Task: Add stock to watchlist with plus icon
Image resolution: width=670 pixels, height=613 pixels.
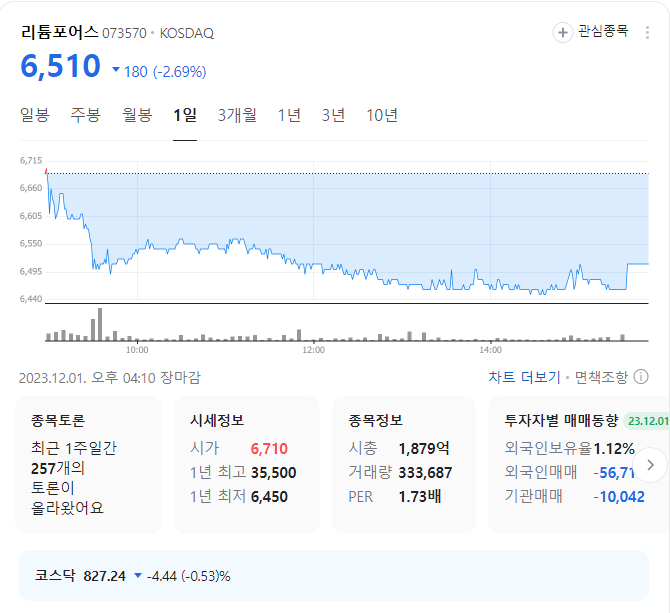Action: point(563,32)
